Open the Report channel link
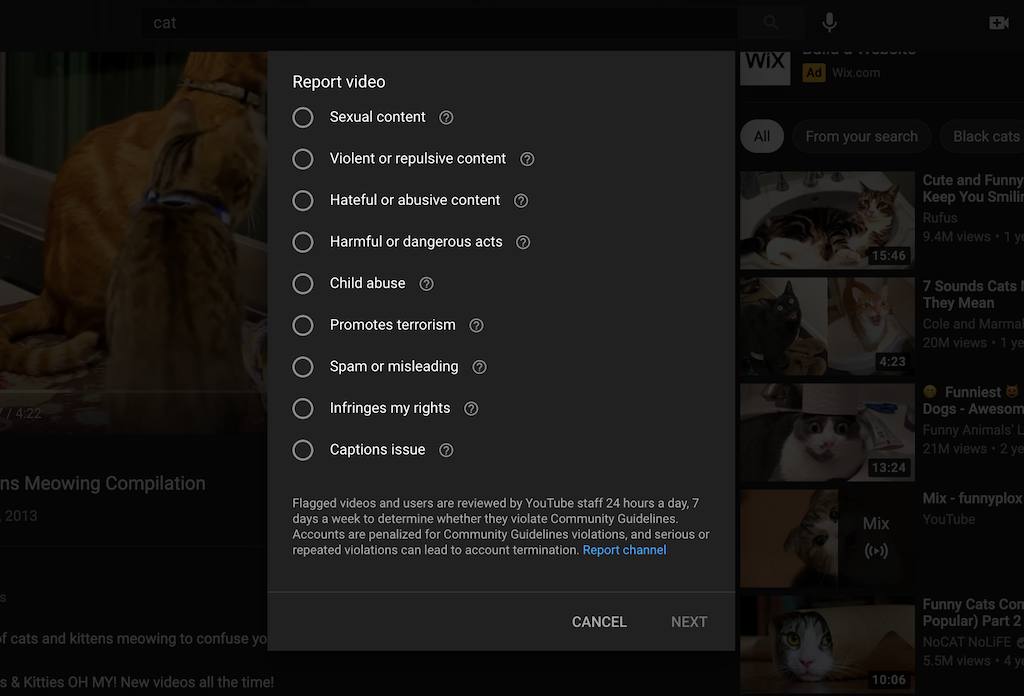The image size is (1024, 696). [x=624, y=550]
